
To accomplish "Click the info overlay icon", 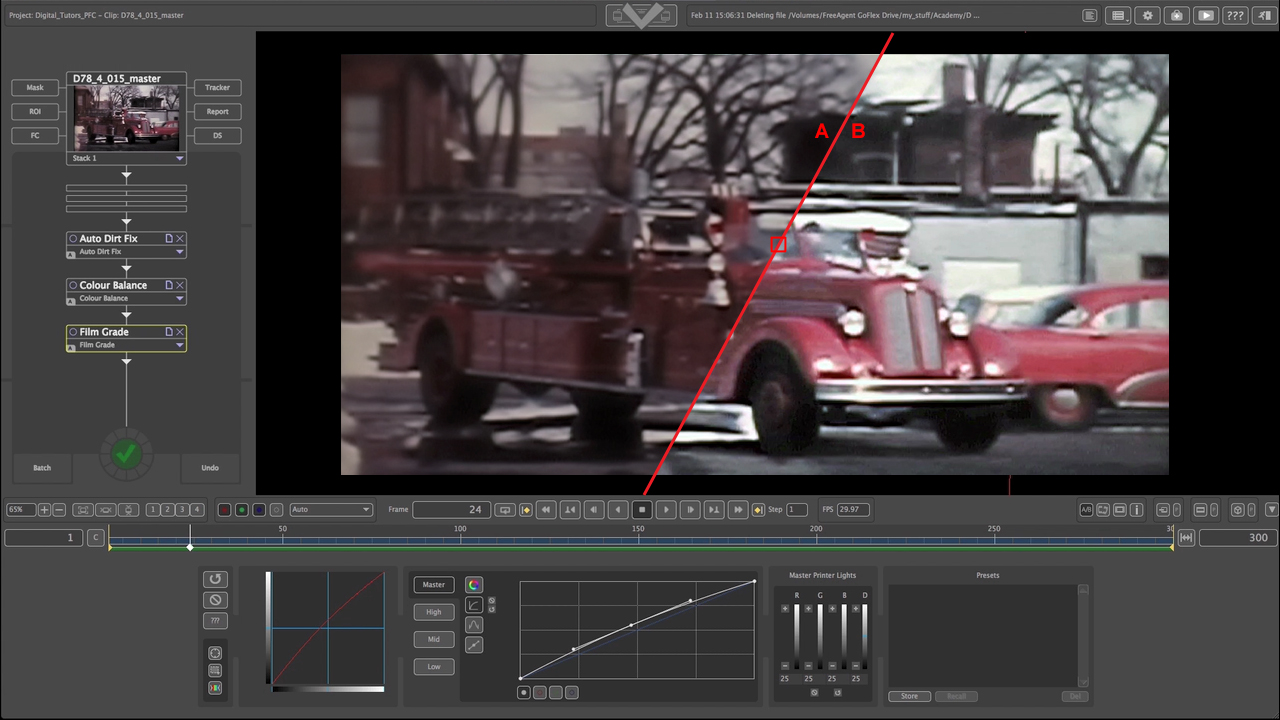I will tap(1137, 510).
